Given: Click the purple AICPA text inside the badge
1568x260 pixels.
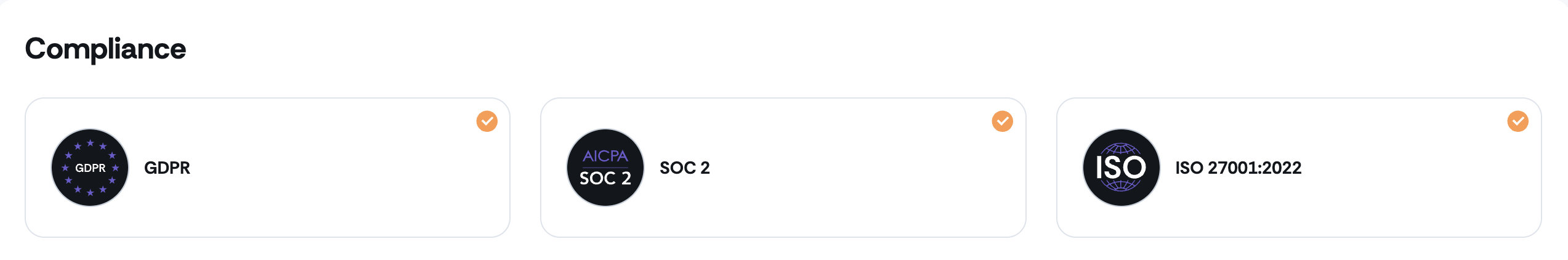Looking at the screenshot, I should (605, 156).
